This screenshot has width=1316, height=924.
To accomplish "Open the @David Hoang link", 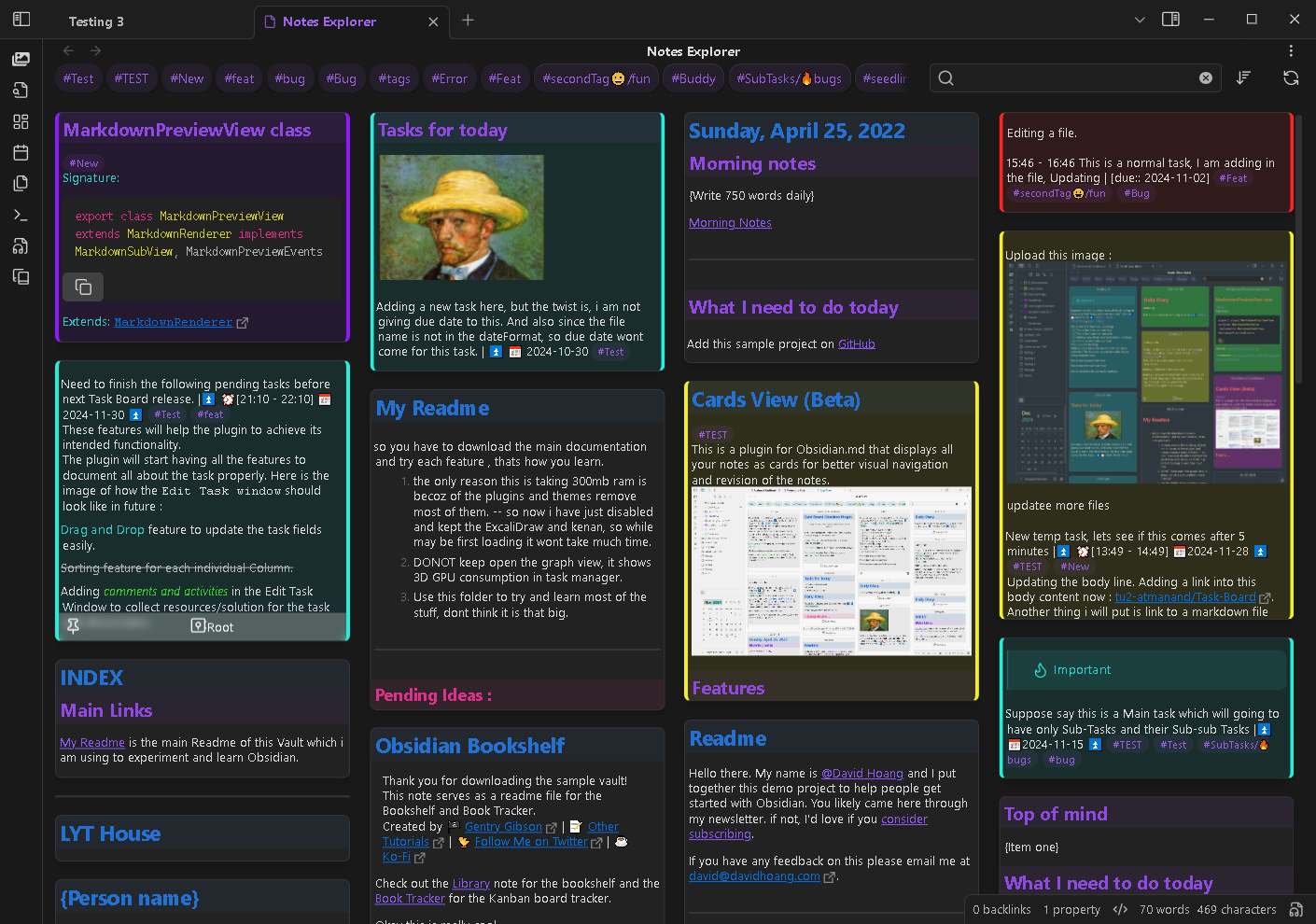I will coord(861,773).
